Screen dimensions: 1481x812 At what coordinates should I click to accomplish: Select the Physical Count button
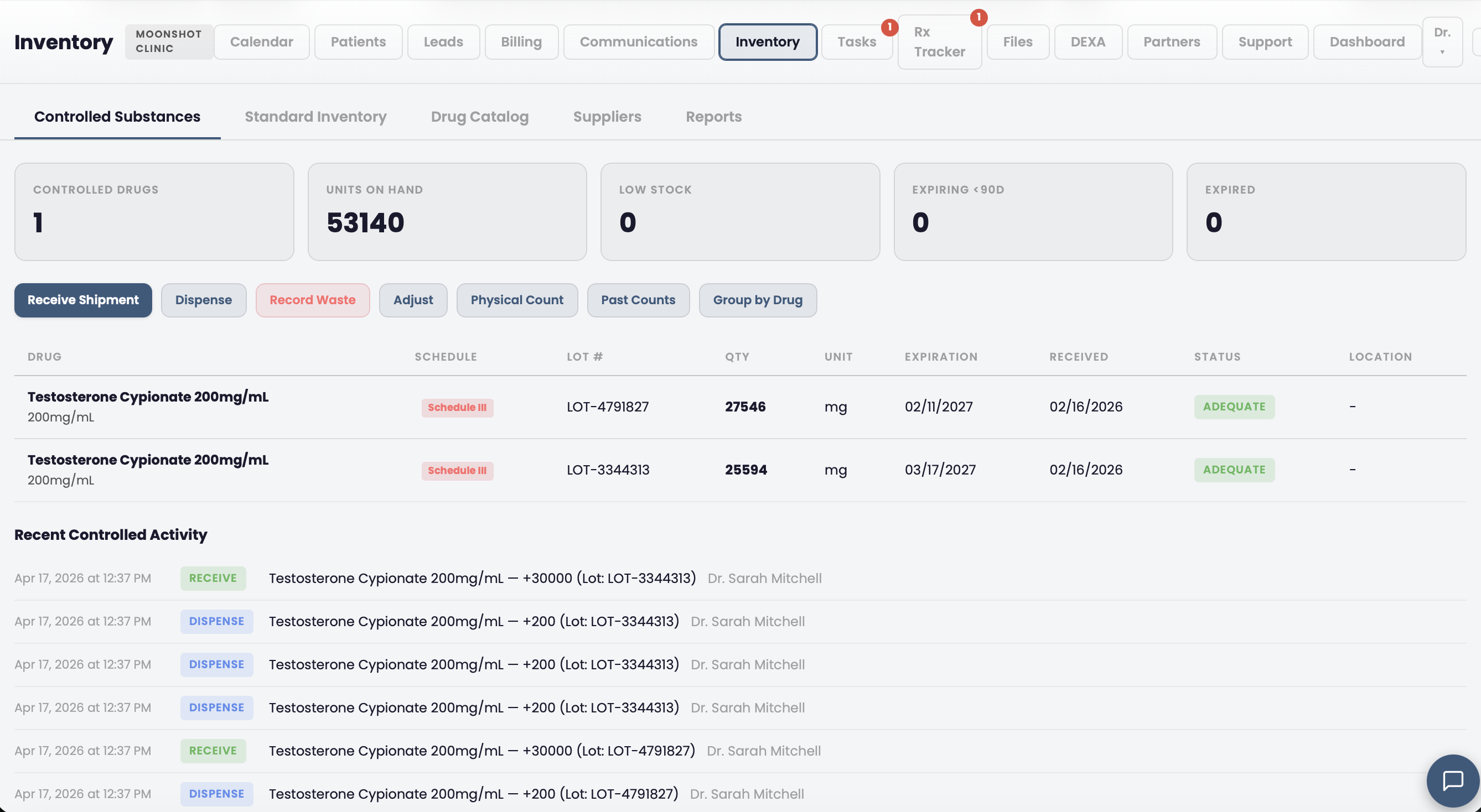point(516,300)
